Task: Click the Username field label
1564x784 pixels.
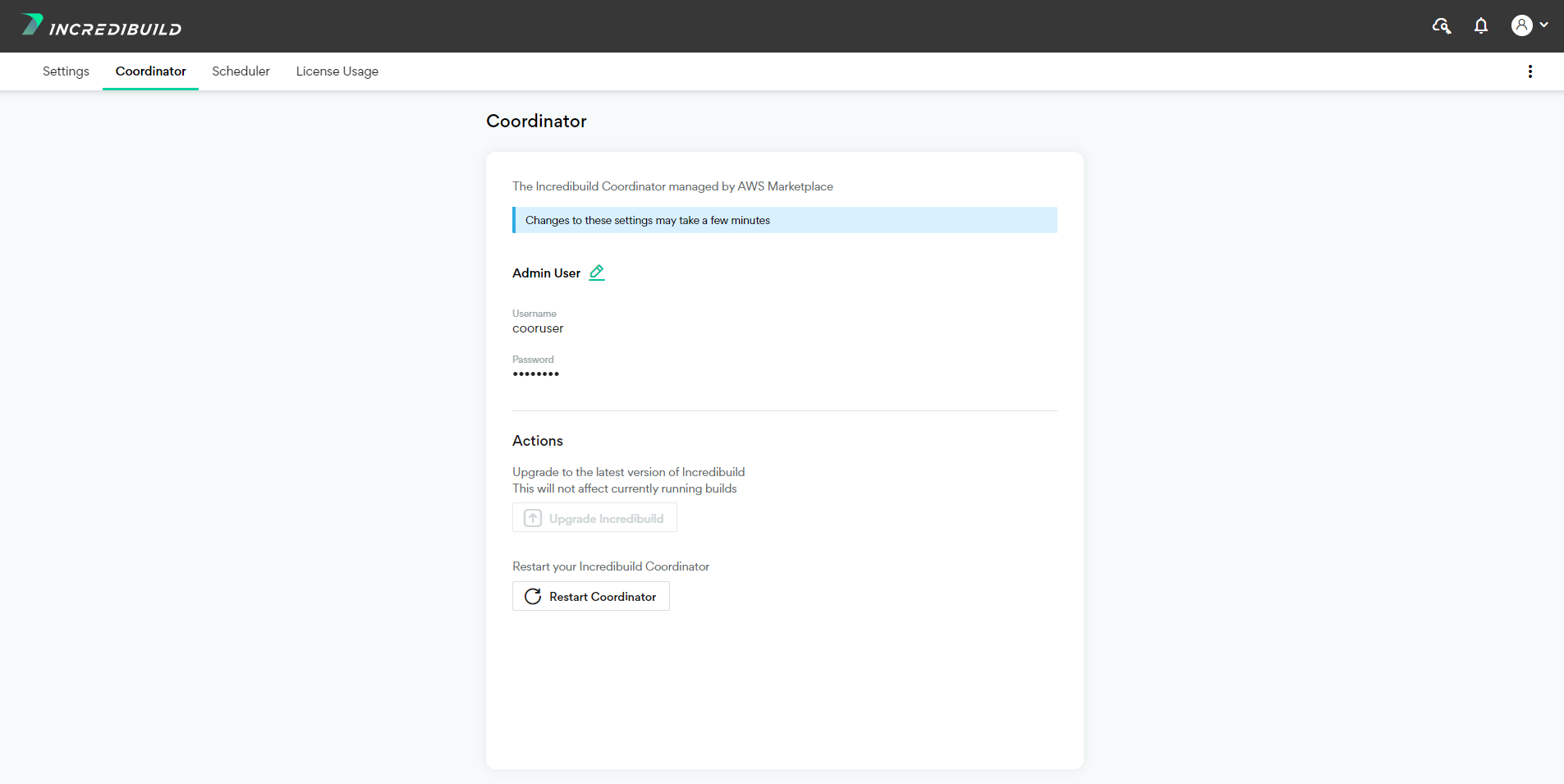Action: [534, 314]
